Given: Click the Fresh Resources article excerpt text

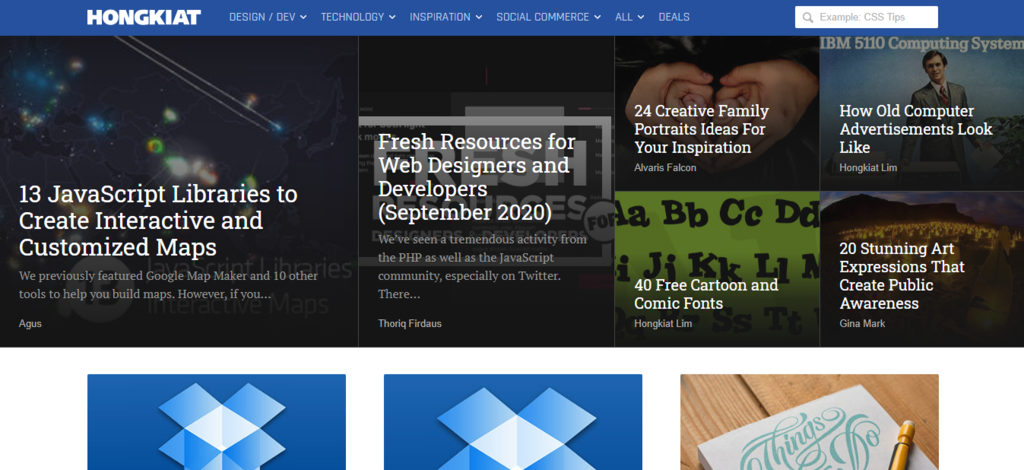Looking at the screenshot, I should click(482, 266).
